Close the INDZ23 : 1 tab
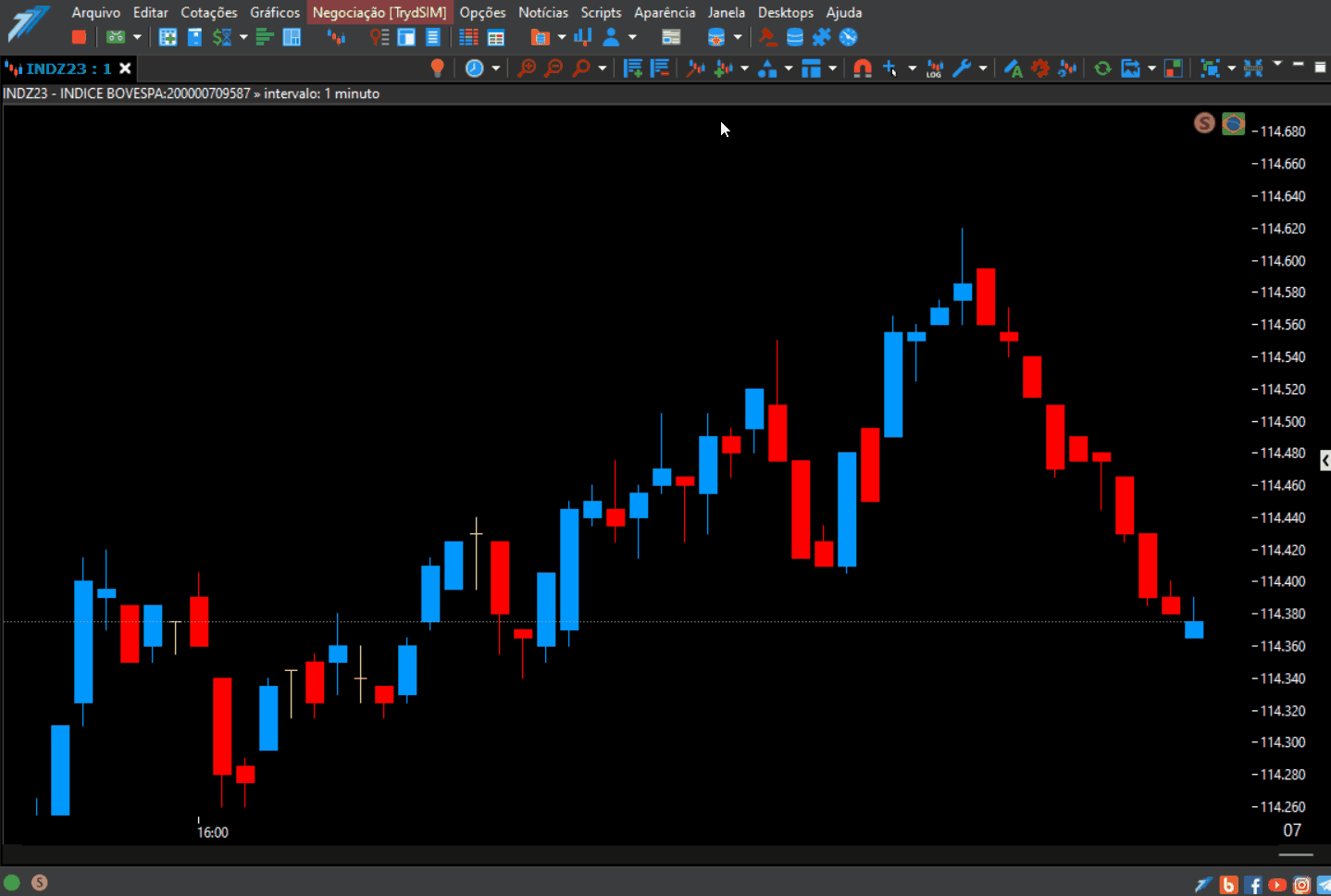This screenshot has height=896, width=1331. point(125,68)
